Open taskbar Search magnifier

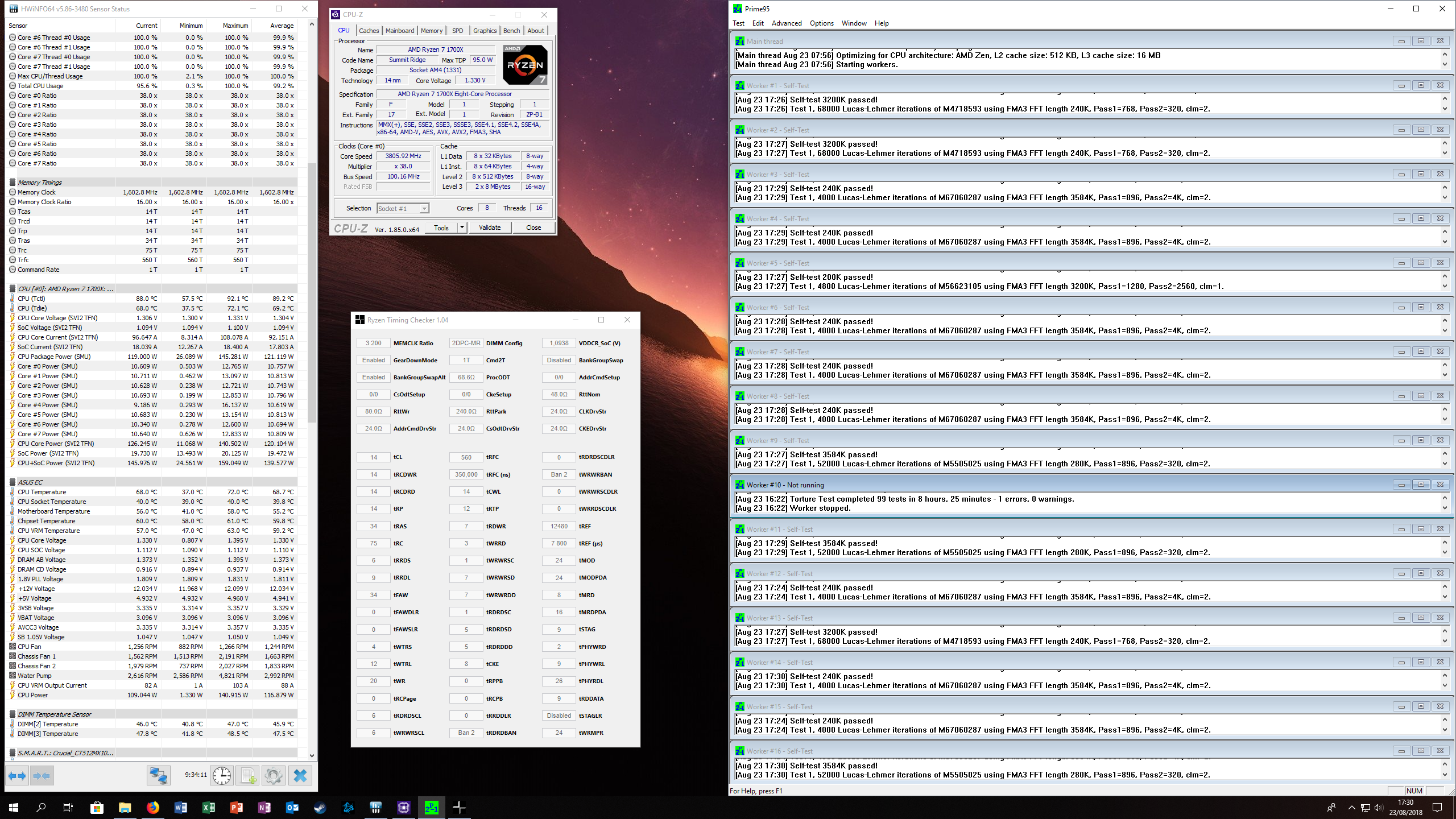coord(41,807)
